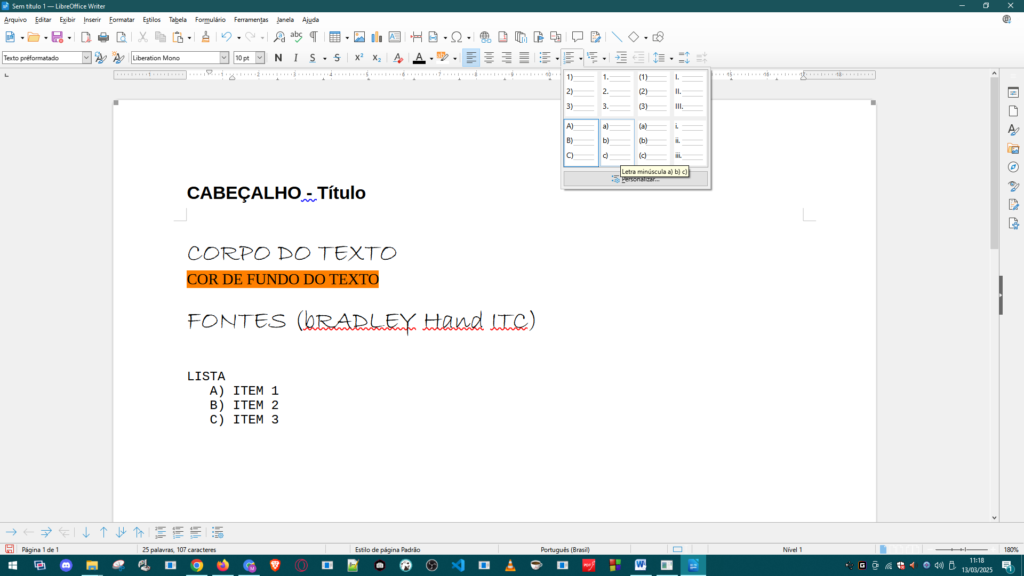Open the Liberation Mono font name dropdown

(x=224, y=58)
